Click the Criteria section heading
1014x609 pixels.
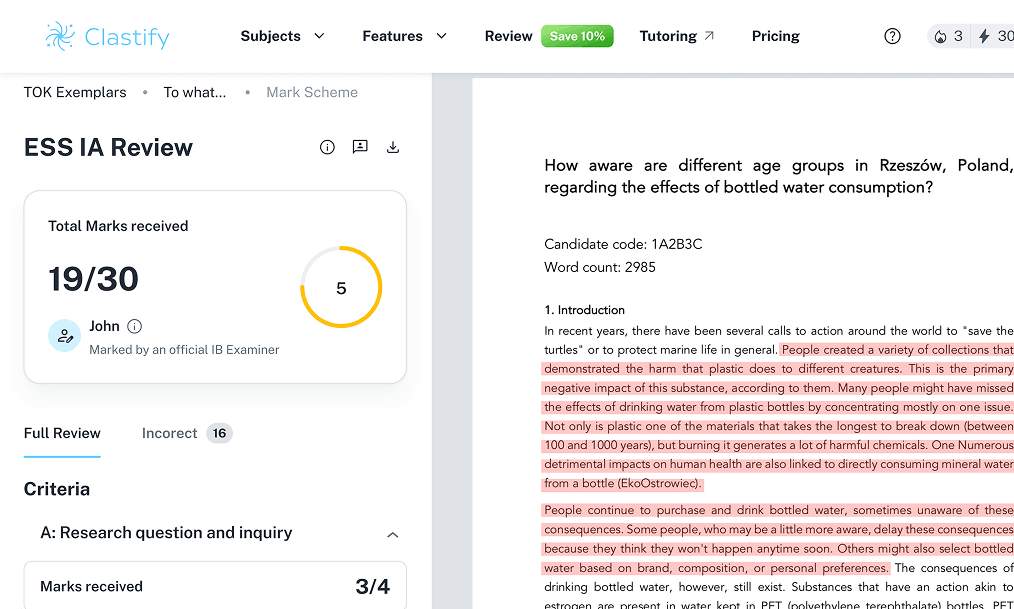point(57,489)
